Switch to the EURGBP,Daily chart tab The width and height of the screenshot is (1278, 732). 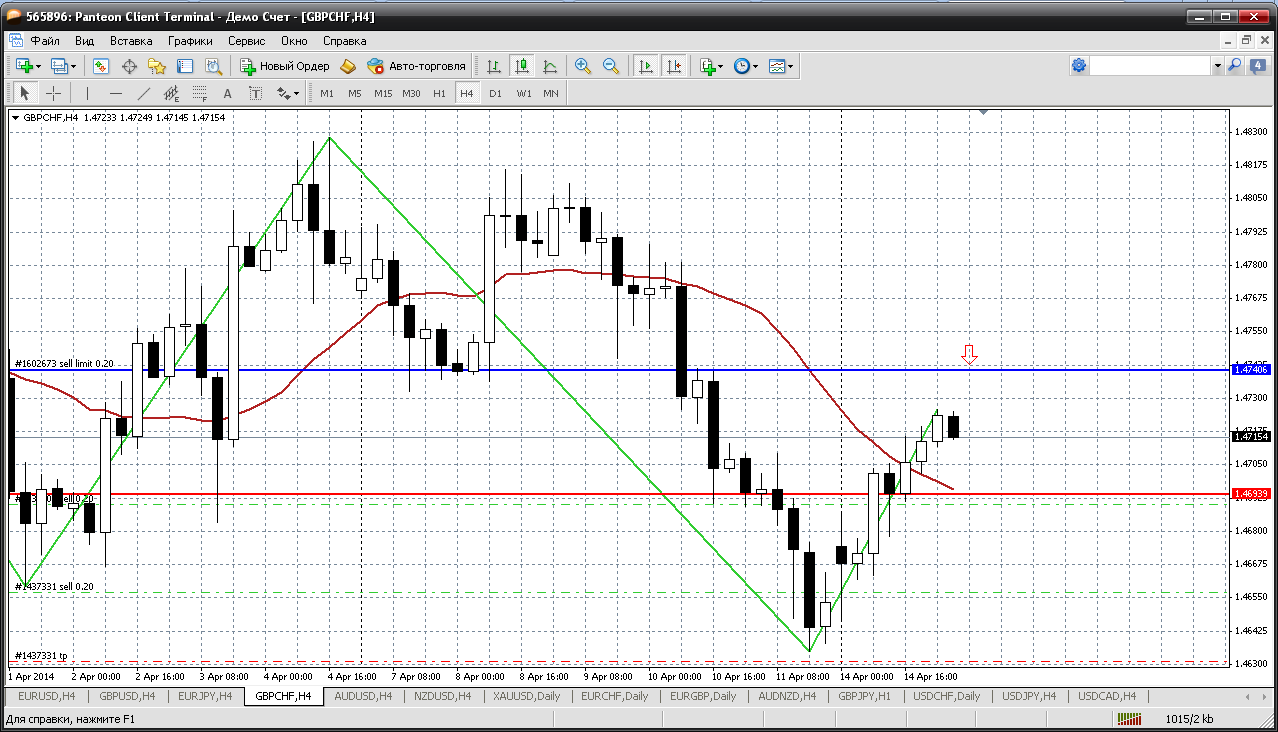(703, 696)
